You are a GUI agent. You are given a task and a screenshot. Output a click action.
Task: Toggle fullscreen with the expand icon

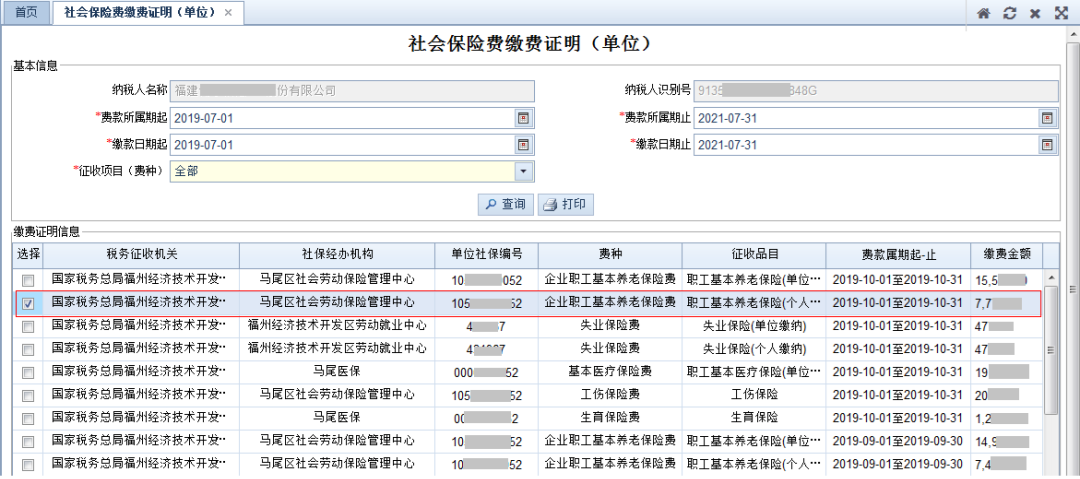click(x=1061, y=12)
